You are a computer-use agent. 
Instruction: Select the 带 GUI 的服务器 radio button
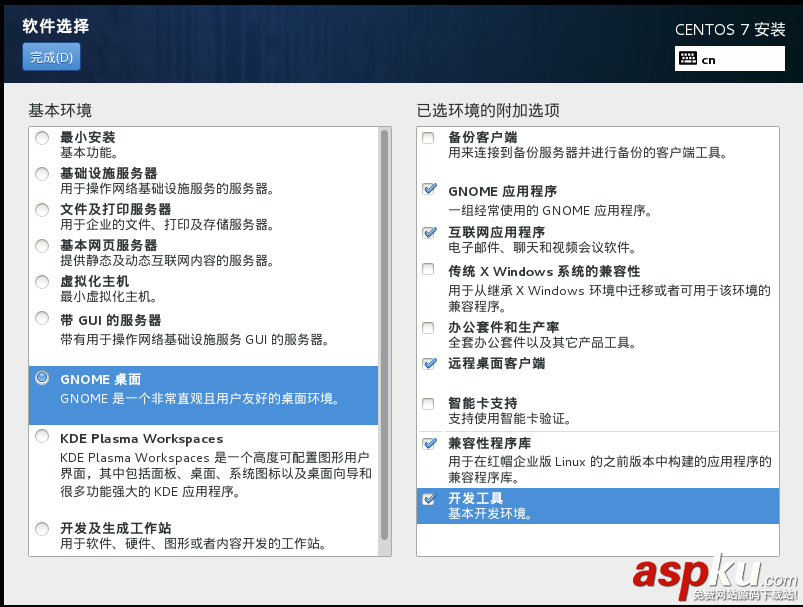coord(42,318)
